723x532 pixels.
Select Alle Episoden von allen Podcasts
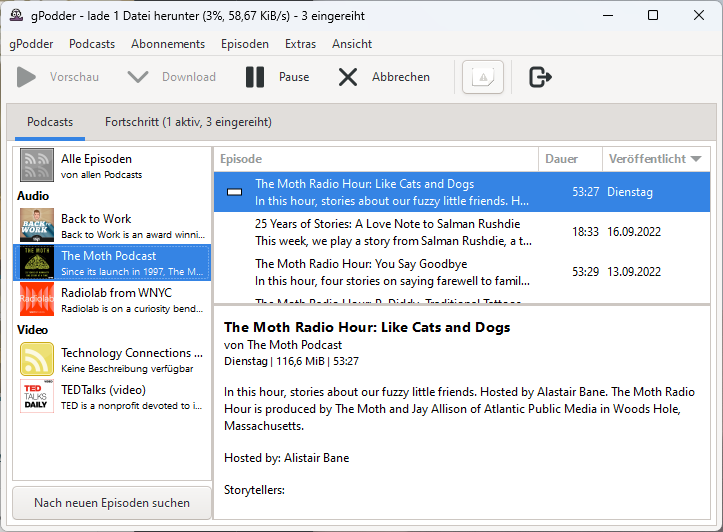[112, 166]
